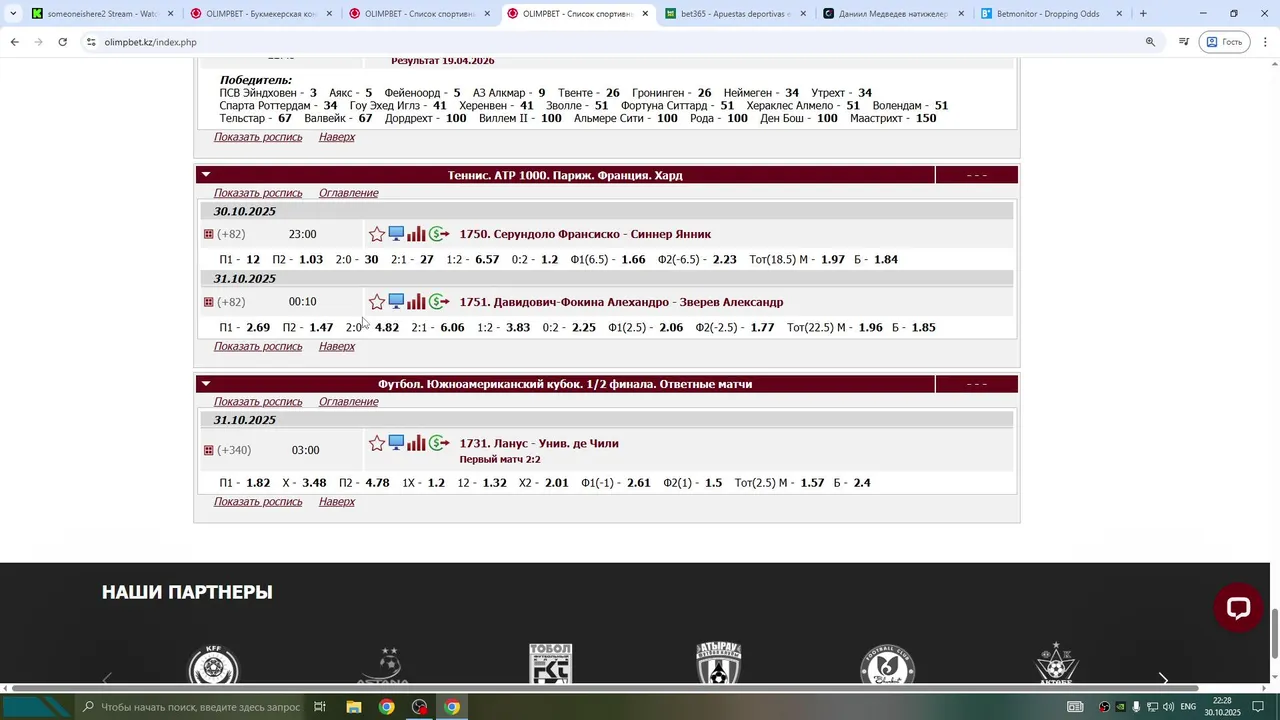Open a new browser tab
Image resolution: width=1280 pixels, height=720 pixels.
(1143, 14)
